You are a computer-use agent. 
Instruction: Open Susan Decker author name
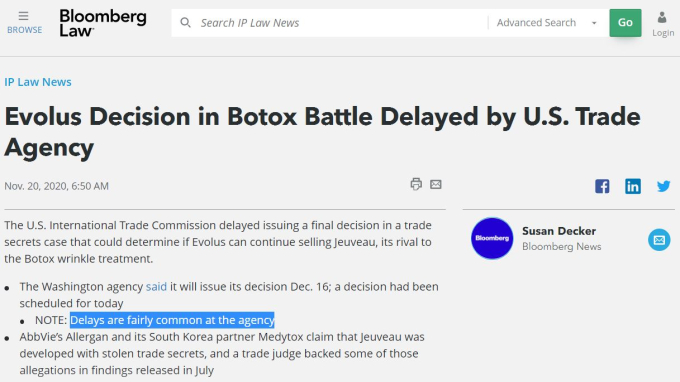coord(559,231)
